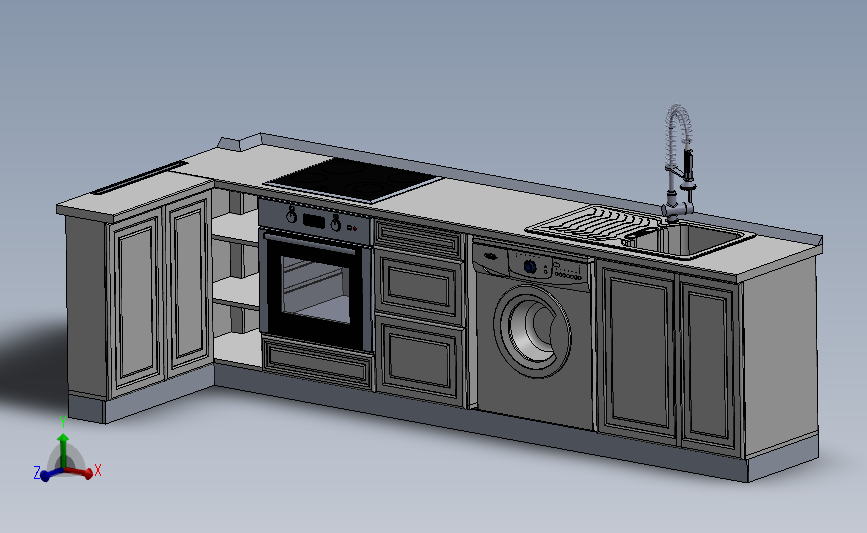The width and height of the screenshot is (867, 533).
Task: Select the narrow top drawer beside oven
Action: pos(418,238)
